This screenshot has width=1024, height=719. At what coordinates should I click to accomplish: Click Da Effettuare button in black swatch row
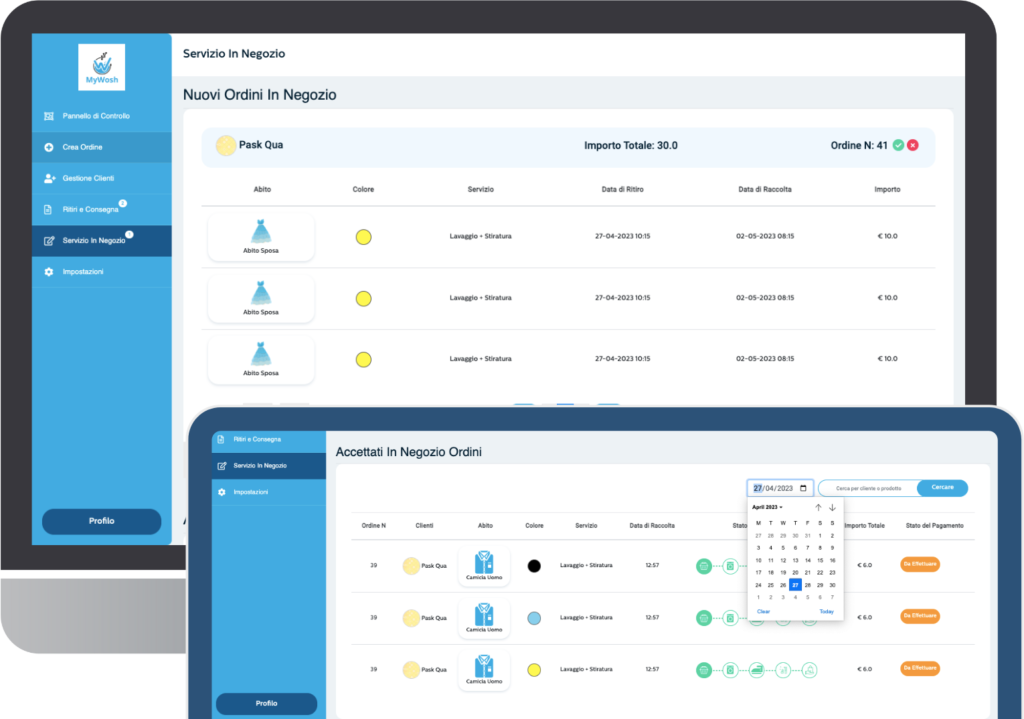tap(920, 564)
